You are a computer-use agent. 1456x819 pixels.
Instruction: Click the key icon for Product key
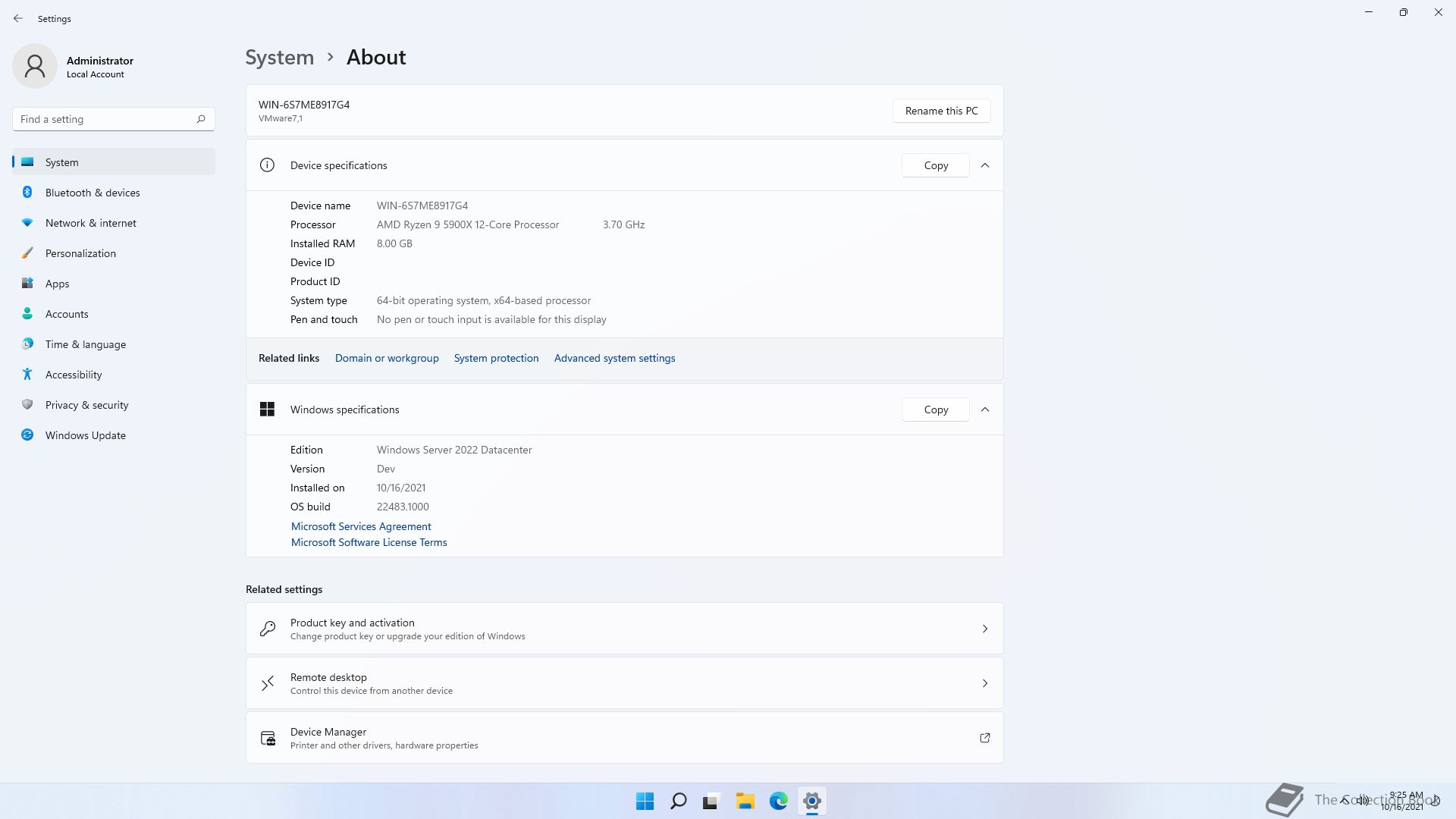click(268, 629)
